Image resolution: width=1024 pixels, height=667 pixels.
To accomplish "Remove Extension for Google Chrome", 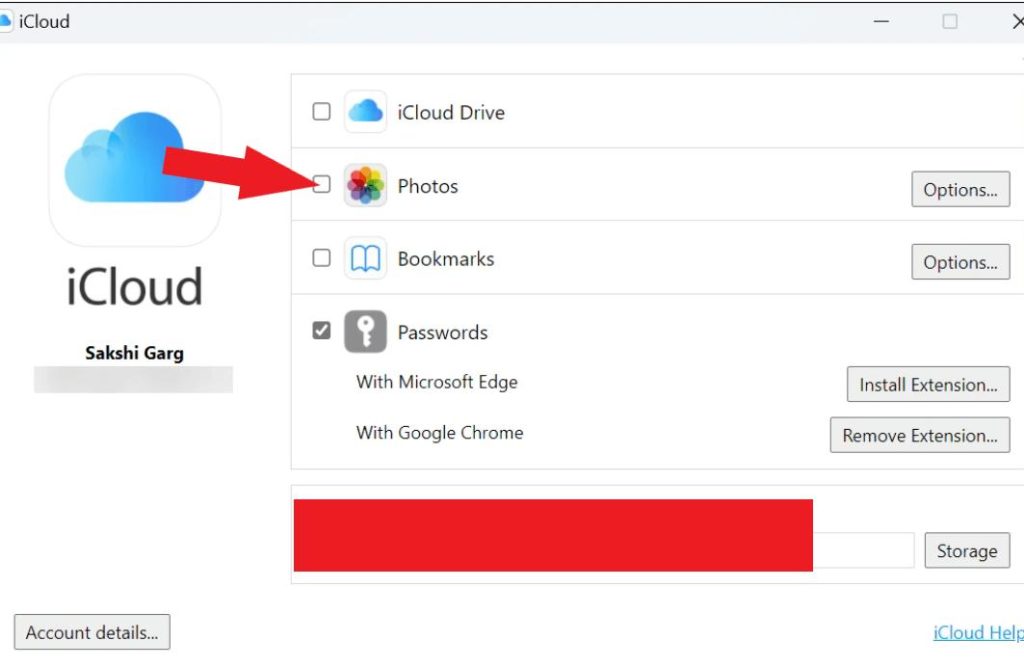I will pos(920,435).
